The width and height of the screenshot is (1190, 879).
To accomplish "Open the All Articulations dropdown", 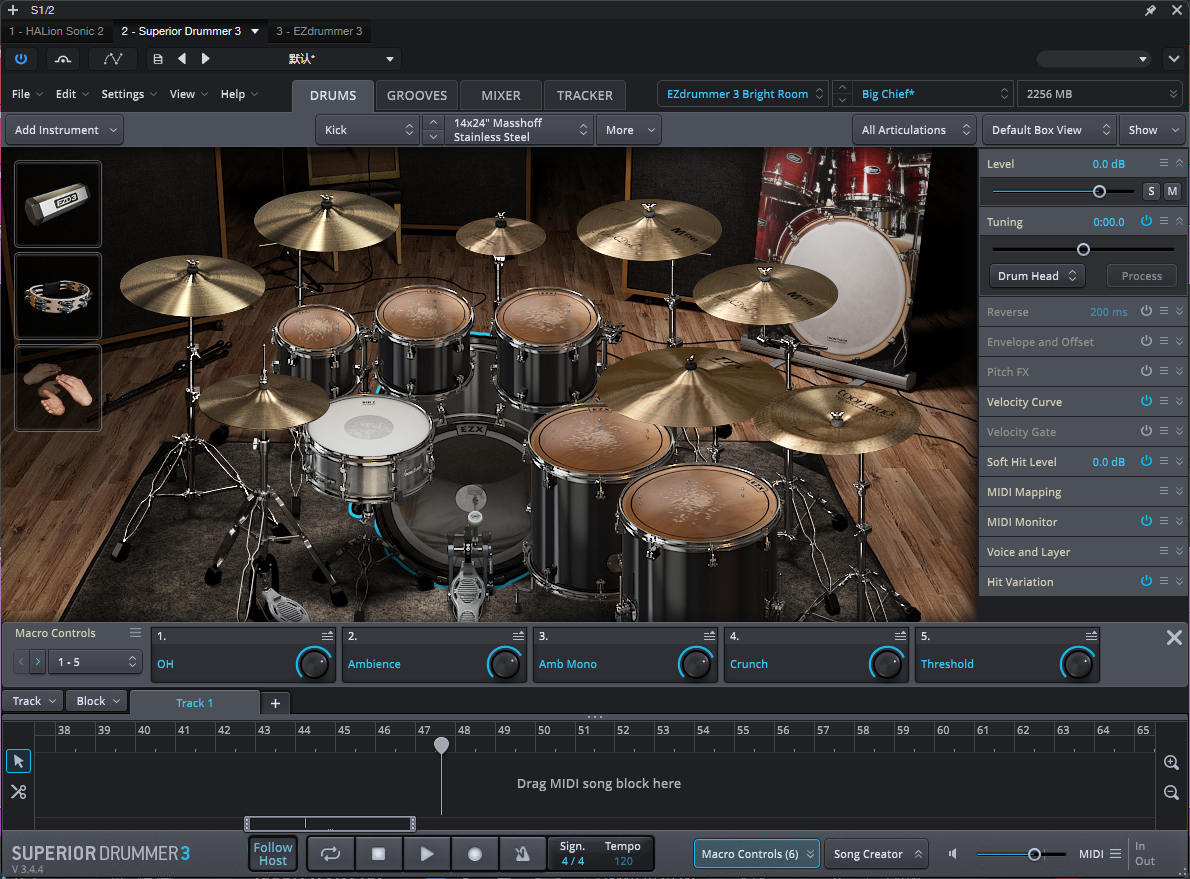I will pos(915,130).
